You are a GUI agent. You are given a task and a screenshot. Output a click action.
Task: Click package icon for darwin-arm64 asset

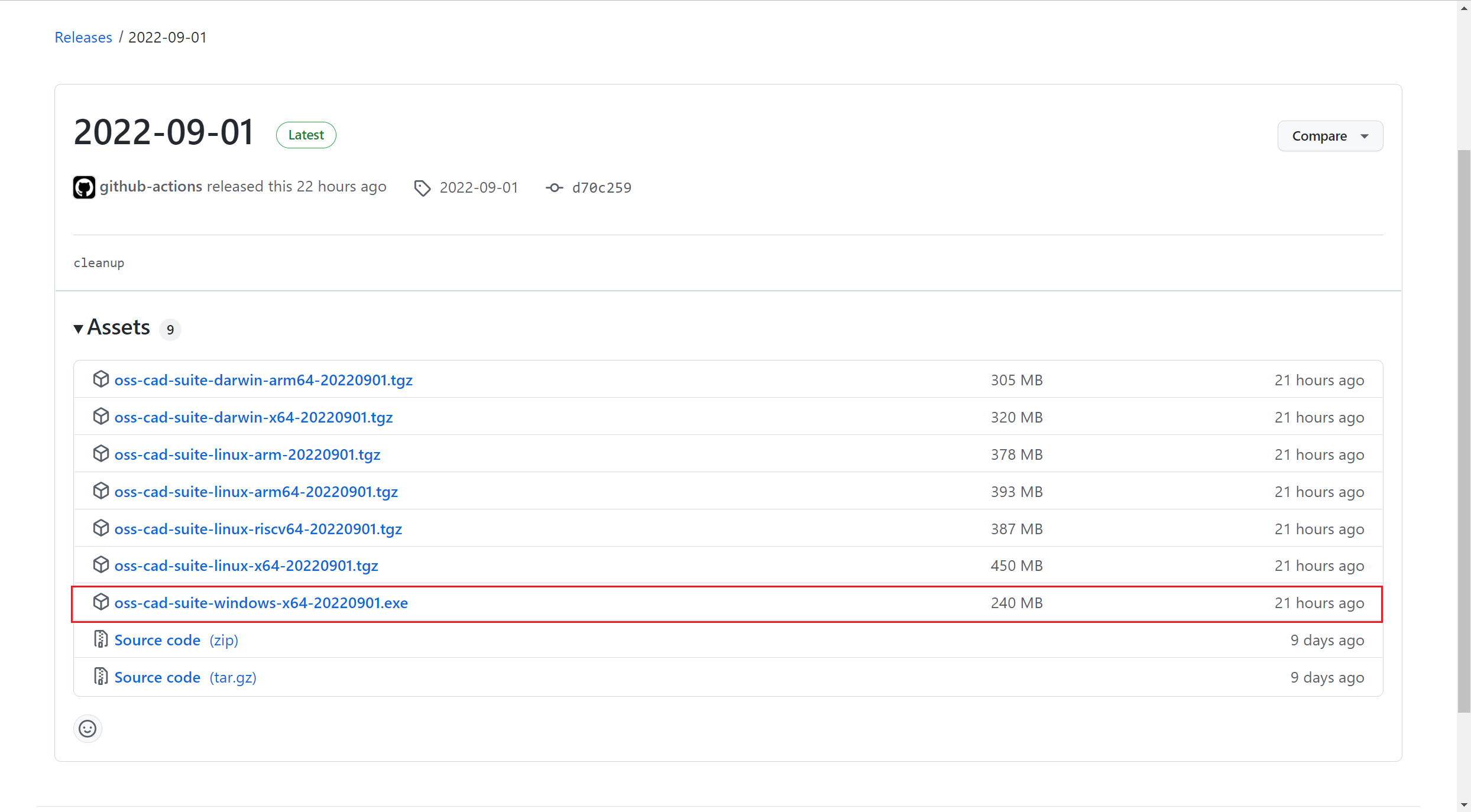[x=101, y=379]
